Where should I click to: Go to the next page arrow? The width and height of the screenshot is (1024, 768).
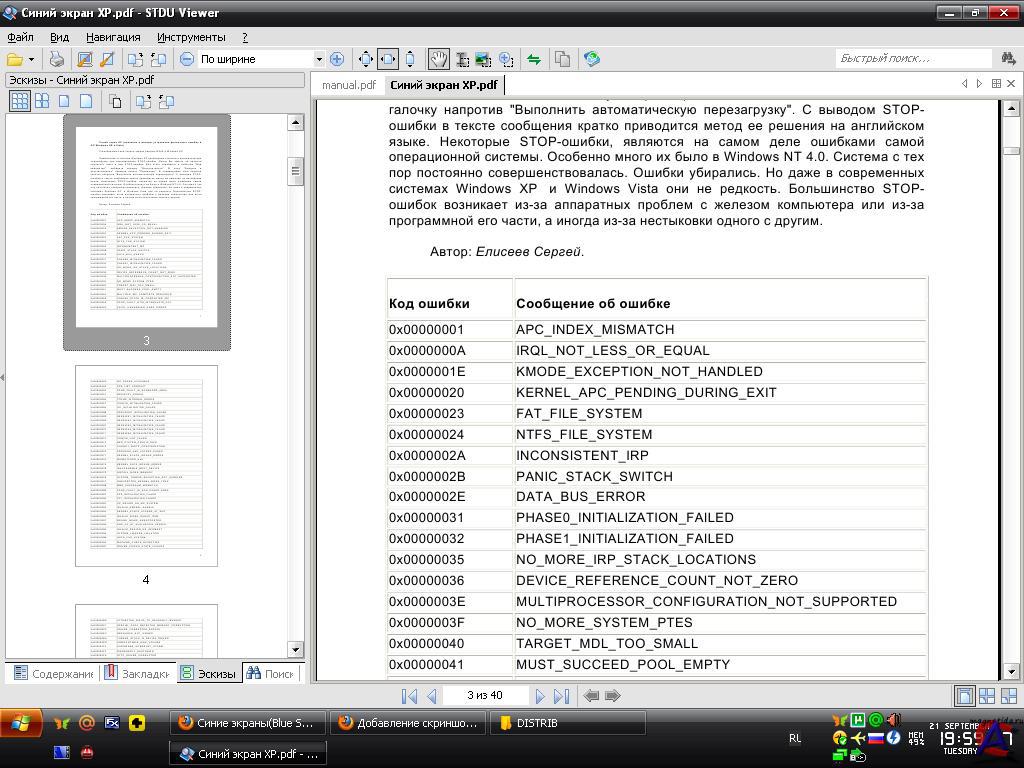coord(540,696)
